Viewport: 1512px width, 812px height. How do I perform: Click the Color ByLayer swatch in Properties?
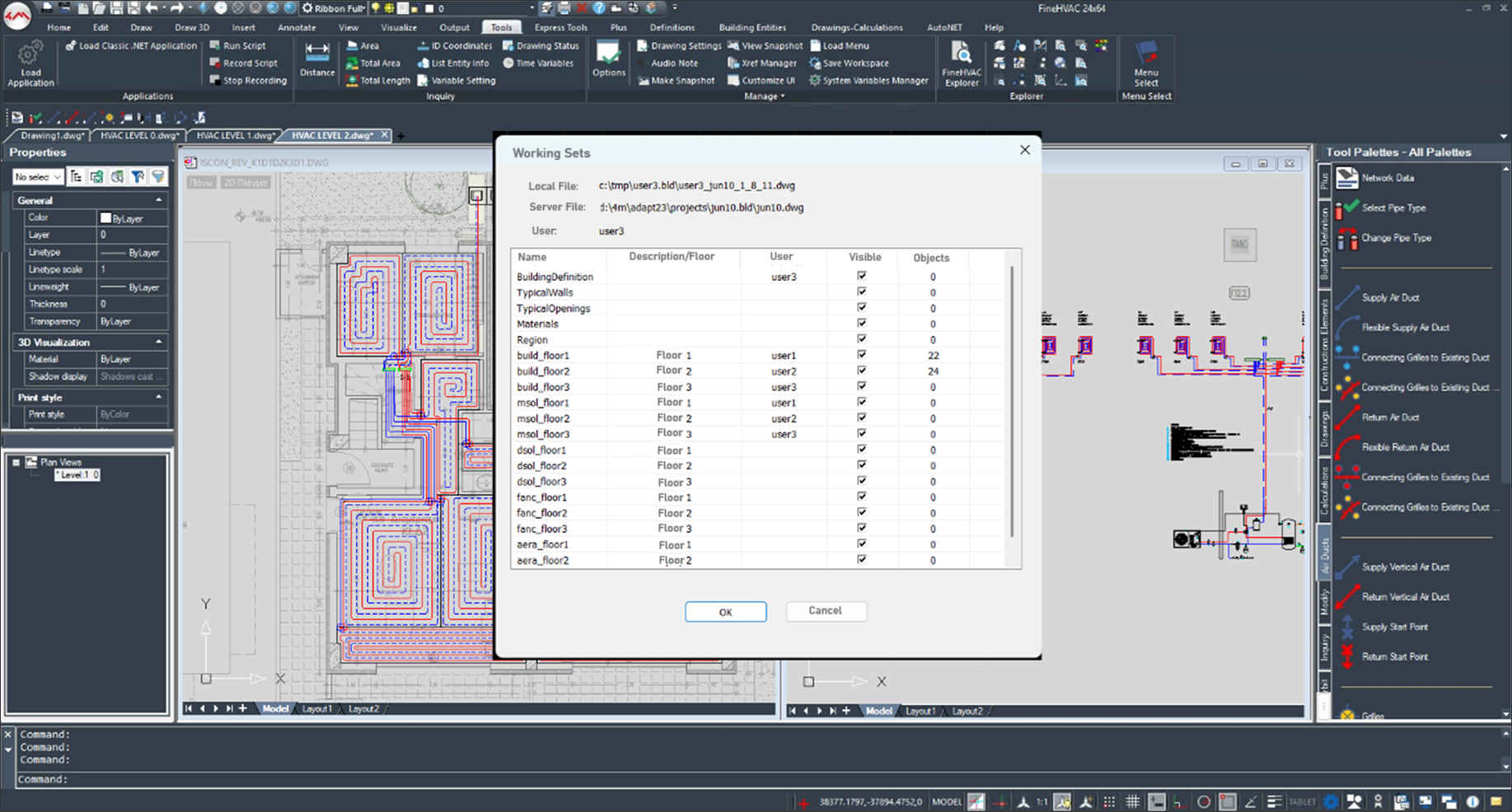click(105, 218)
